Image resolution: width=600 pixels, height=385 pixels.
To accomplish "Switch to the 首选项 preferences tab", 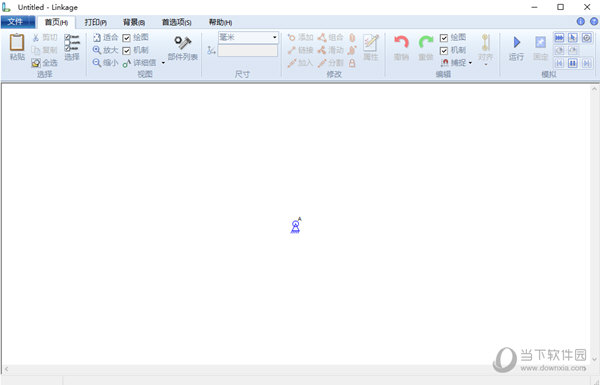I will (x=176, y=22).
